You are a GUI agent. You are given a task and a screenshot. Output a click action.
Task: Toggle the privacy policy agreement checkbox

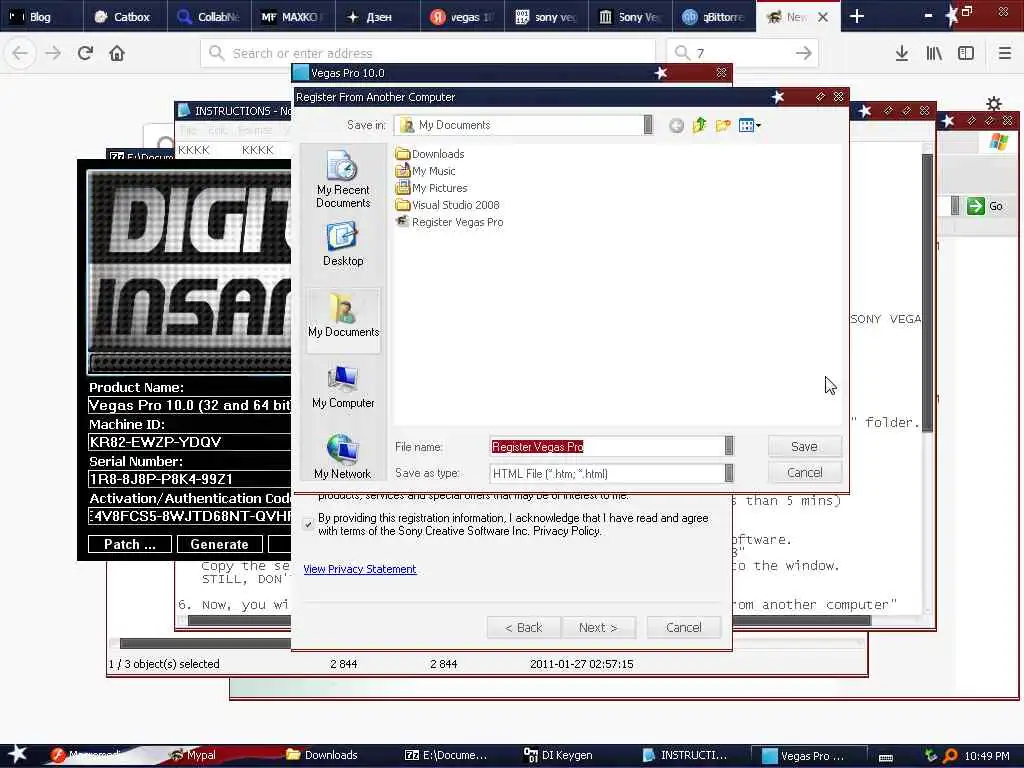click(308, 524)
